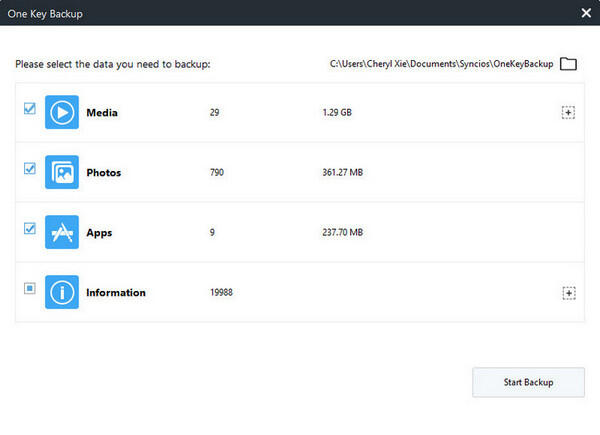Select the Media row label
600x435 pixels.
click(102, 113)
